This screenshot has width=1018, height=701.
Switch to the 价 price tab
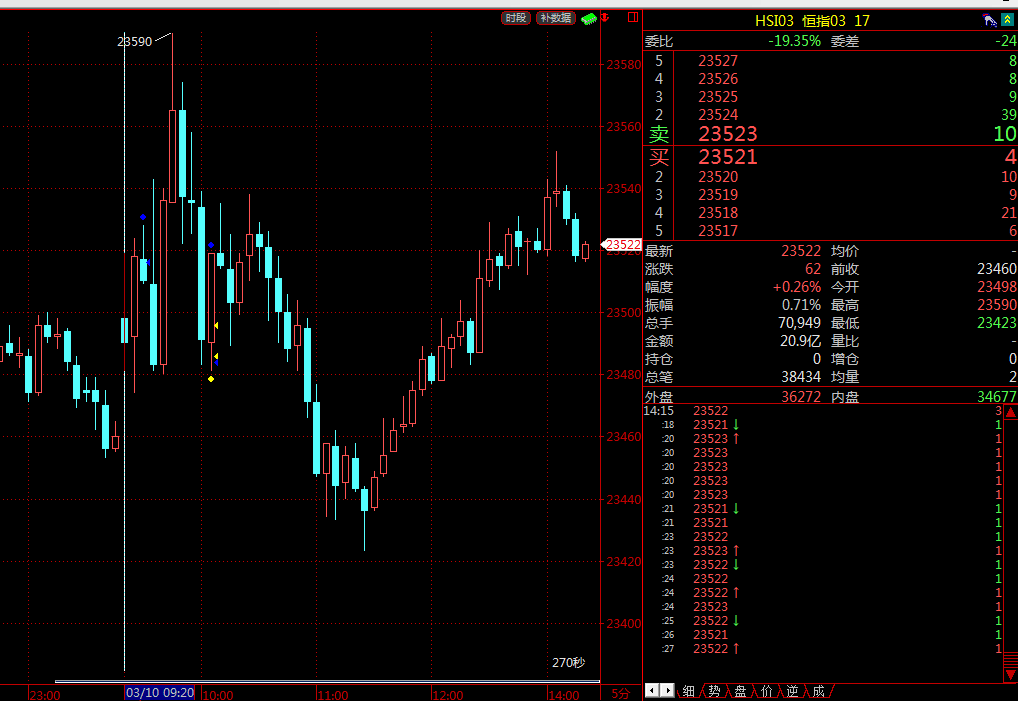click(x=766, y=691)
